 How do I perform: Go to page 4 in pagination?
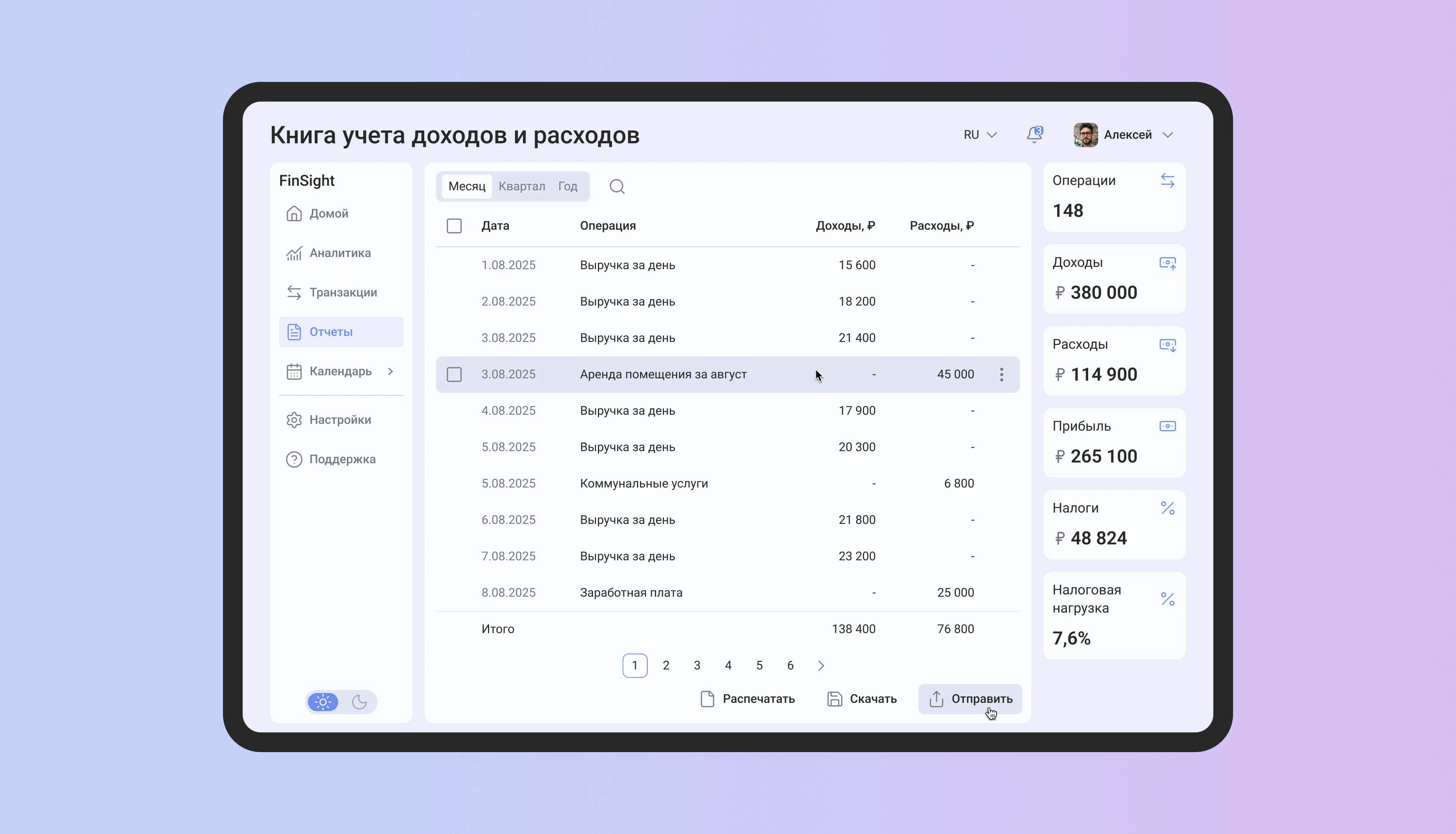[728, 665]
